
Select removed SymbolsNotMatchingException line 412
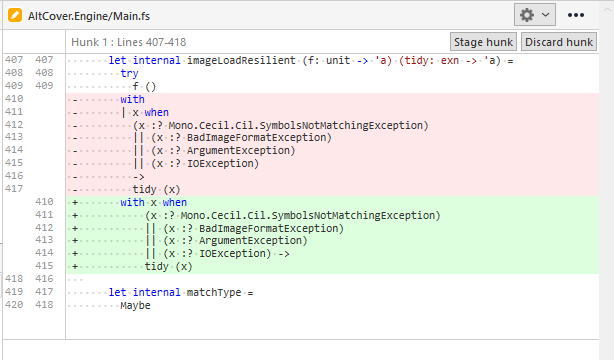click(x=332, y=125)
